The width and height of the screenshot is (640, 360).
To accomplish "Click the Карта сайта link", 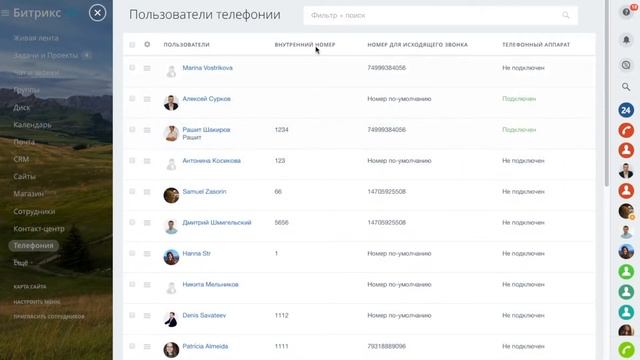I will pos(30,287).
